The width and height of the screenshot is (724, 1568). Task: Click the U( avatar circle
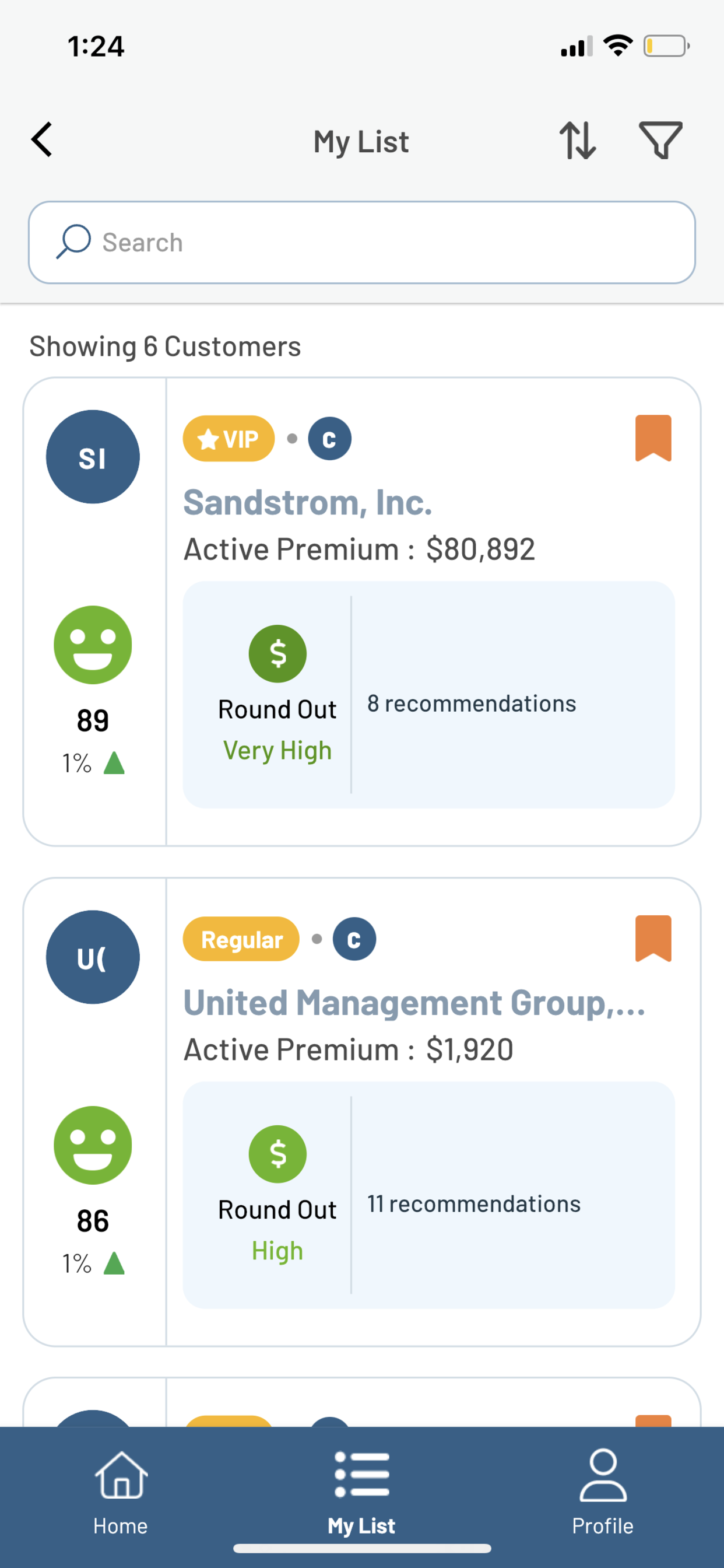tap(93, 957)
